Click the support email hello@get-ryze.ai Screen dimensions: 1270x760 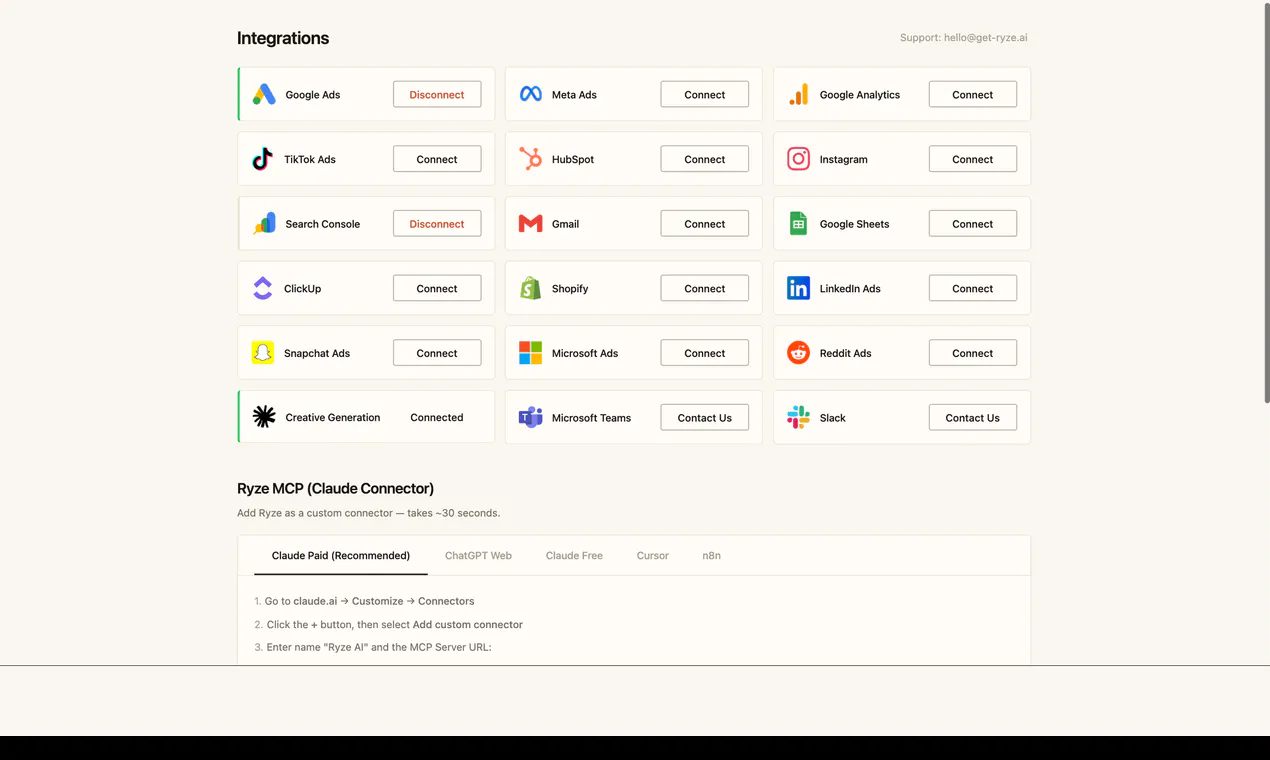[x=986, y=38]
